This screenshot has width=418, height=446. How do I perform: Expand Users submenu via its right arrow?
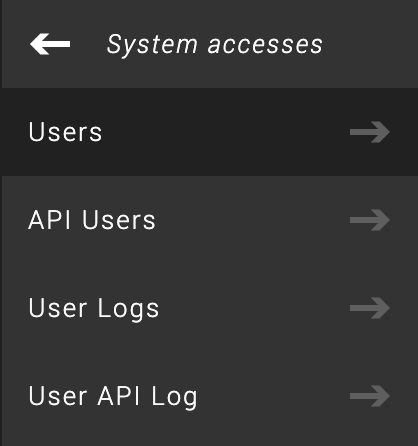pos(370,132)
